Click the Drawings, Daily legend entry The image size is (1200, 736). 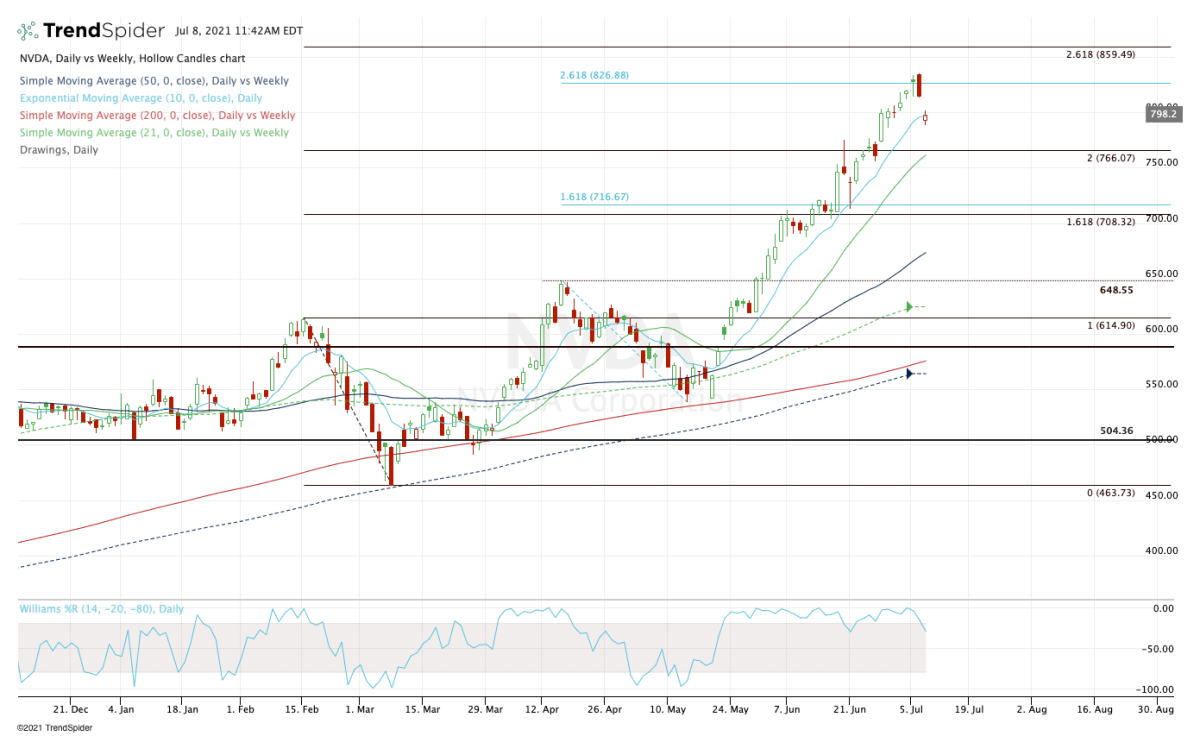pos(58,150)
